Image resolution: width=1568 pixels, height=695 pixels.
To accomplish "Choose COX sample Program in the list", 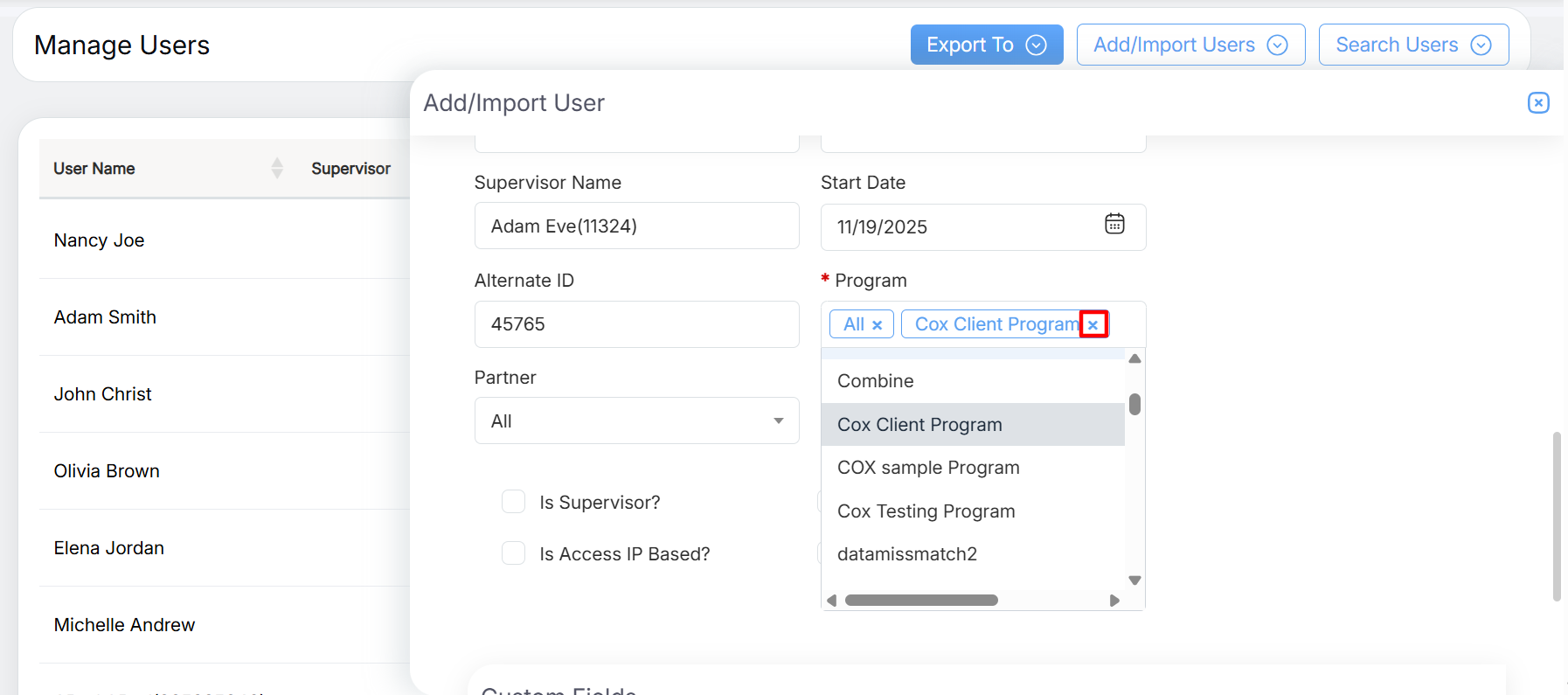I will coord(928,468).
